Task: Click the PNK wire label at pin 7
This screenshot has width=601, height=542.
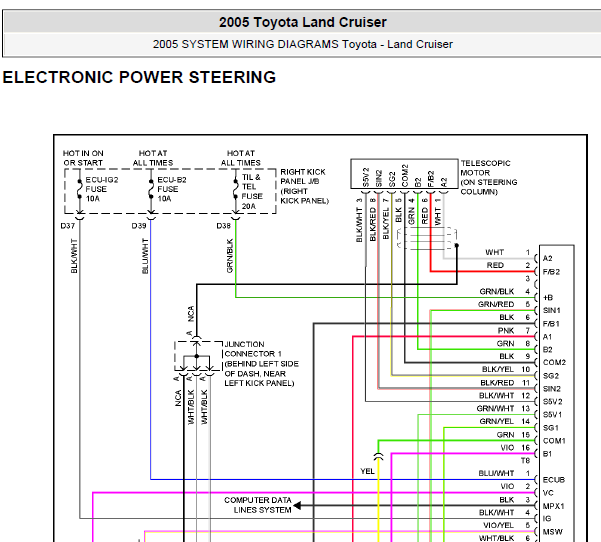Action: (x=506, y=330)
